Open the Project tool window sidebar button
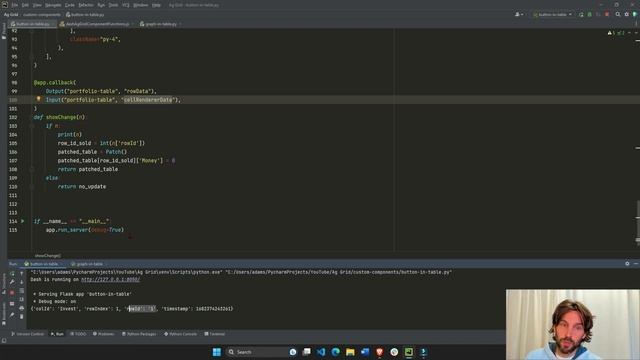This screenshot has width=640, height=360. [4, 31]
